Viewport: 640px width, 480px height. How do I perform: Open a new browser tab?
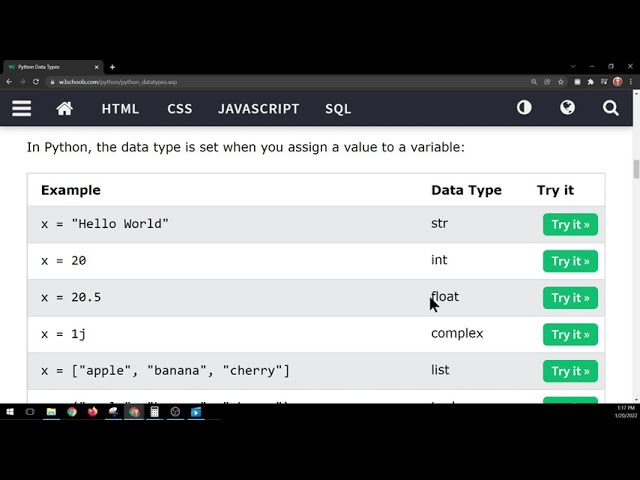click(112, 67)
